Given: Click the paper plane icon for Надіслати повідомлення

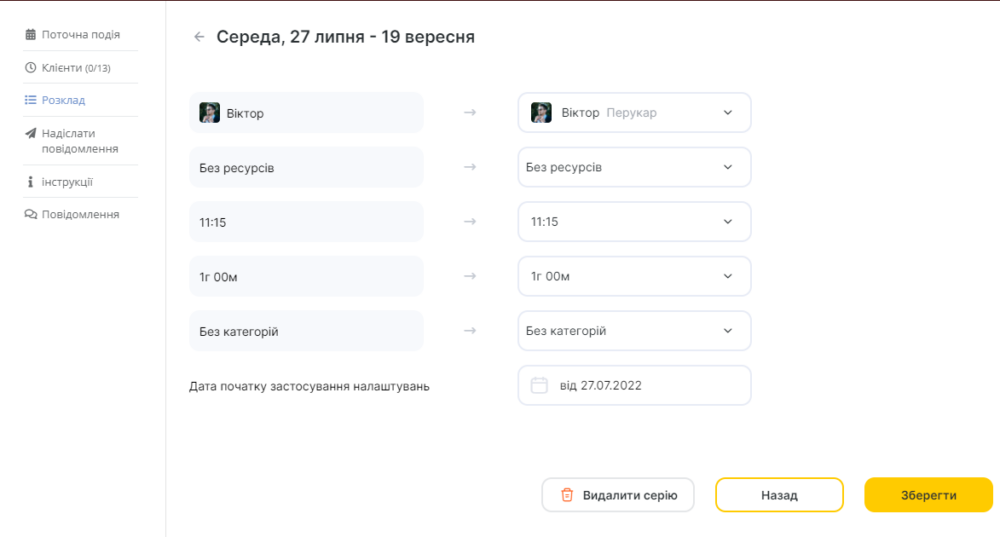Looking at the screenshot, I should click(x=30, y=133).
